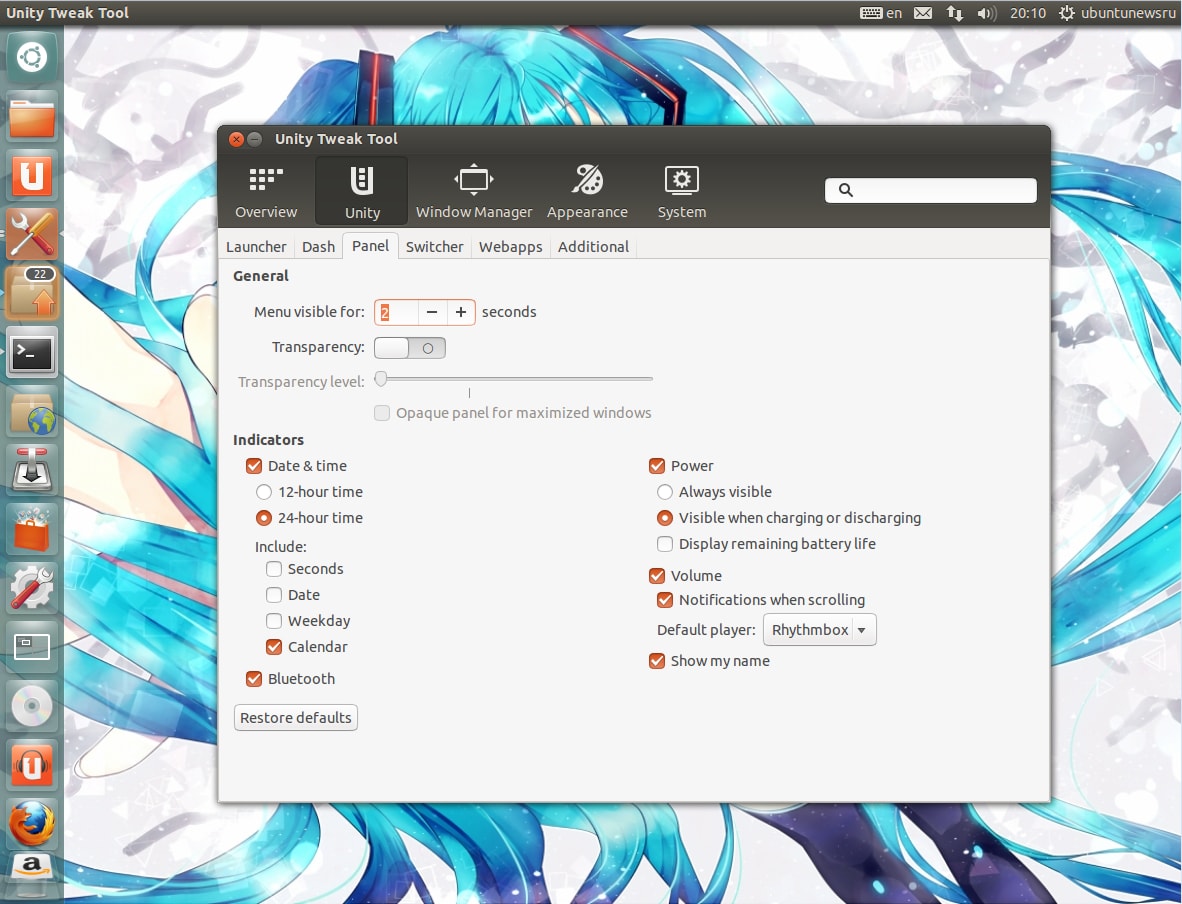The height and width of the screenshot is (904, 1182).
Task: Minimize the Unity Tweak Tool window
Action: pyautogui.click(x=255, y=139)
